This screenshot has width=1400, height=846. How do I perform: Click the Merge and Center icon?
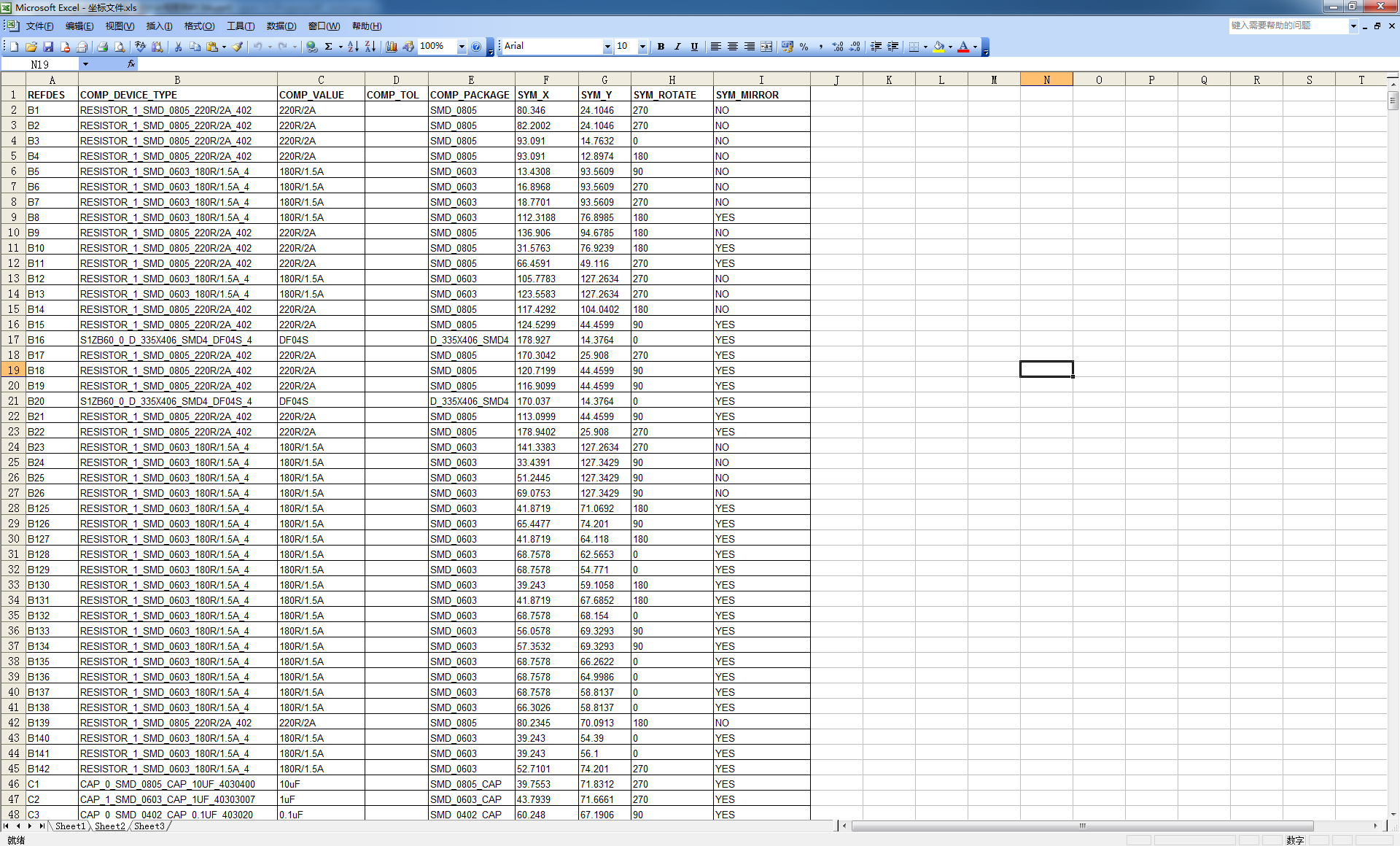click(x=766, y=47)
